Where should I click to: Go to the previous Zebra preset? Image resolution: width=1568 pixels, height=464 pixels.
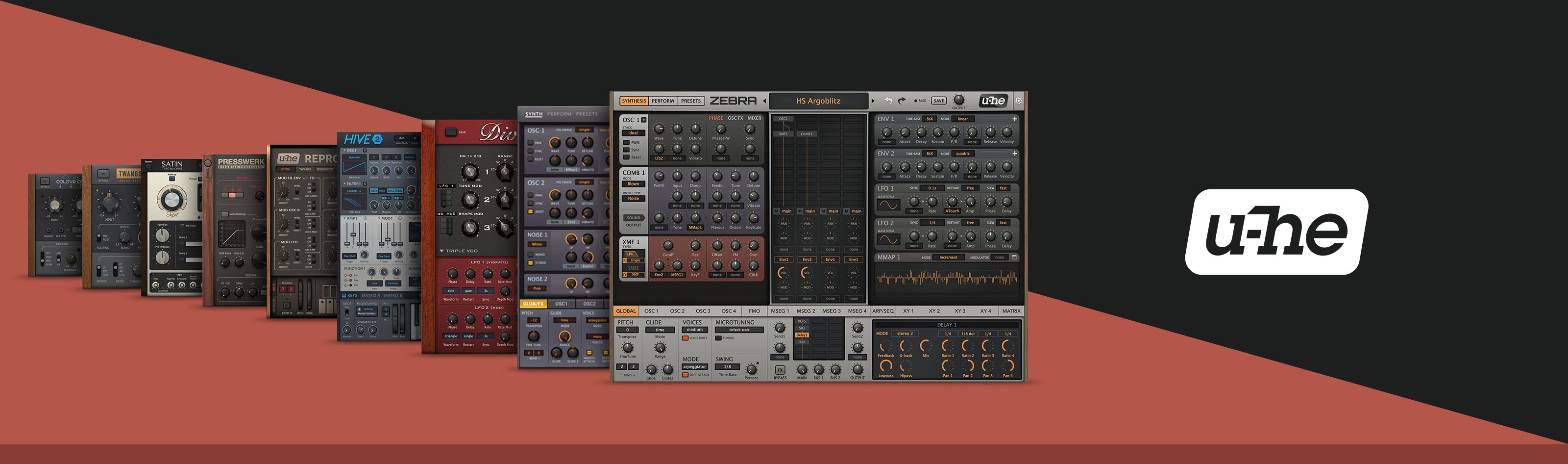pyautogui.click(x=764, y=101)
